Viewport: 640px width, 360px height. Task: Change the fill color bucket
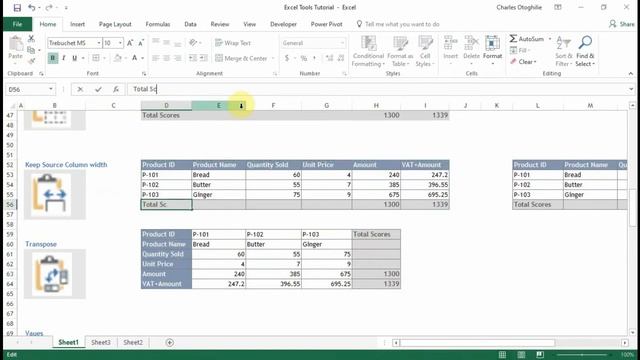click(x=118, y=58)
